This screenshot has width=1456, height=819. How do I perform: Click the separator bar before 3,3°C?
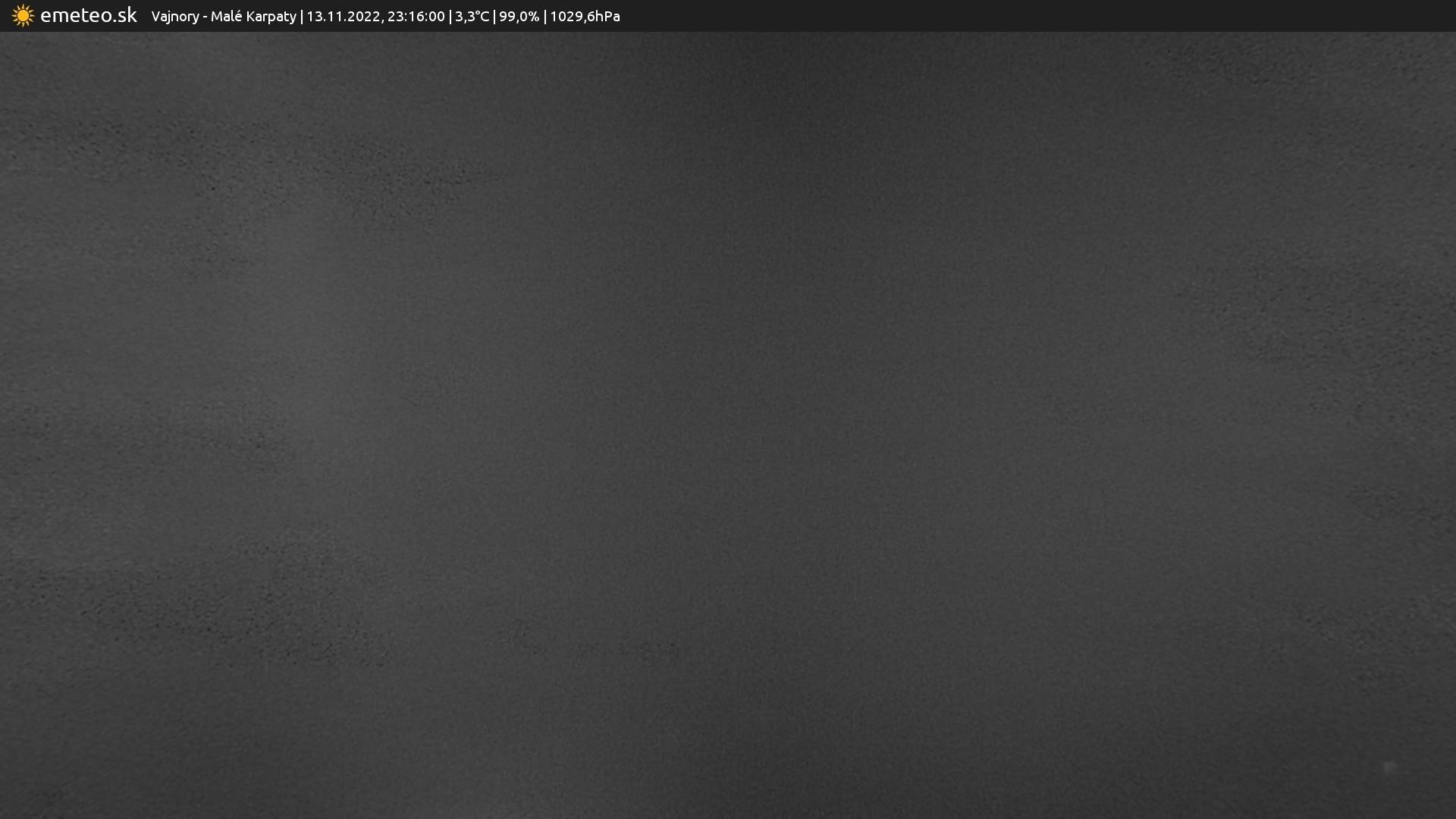(x=450, y=17)
